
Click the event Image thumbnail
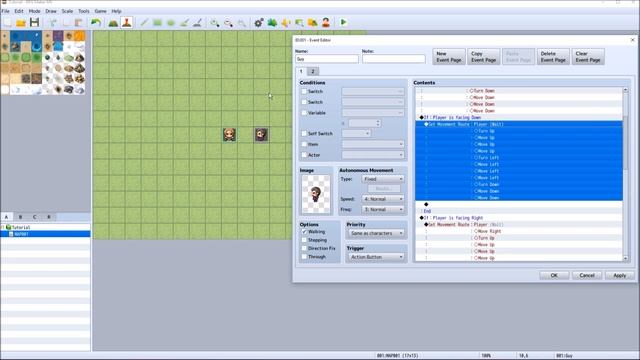pos(316,194)
